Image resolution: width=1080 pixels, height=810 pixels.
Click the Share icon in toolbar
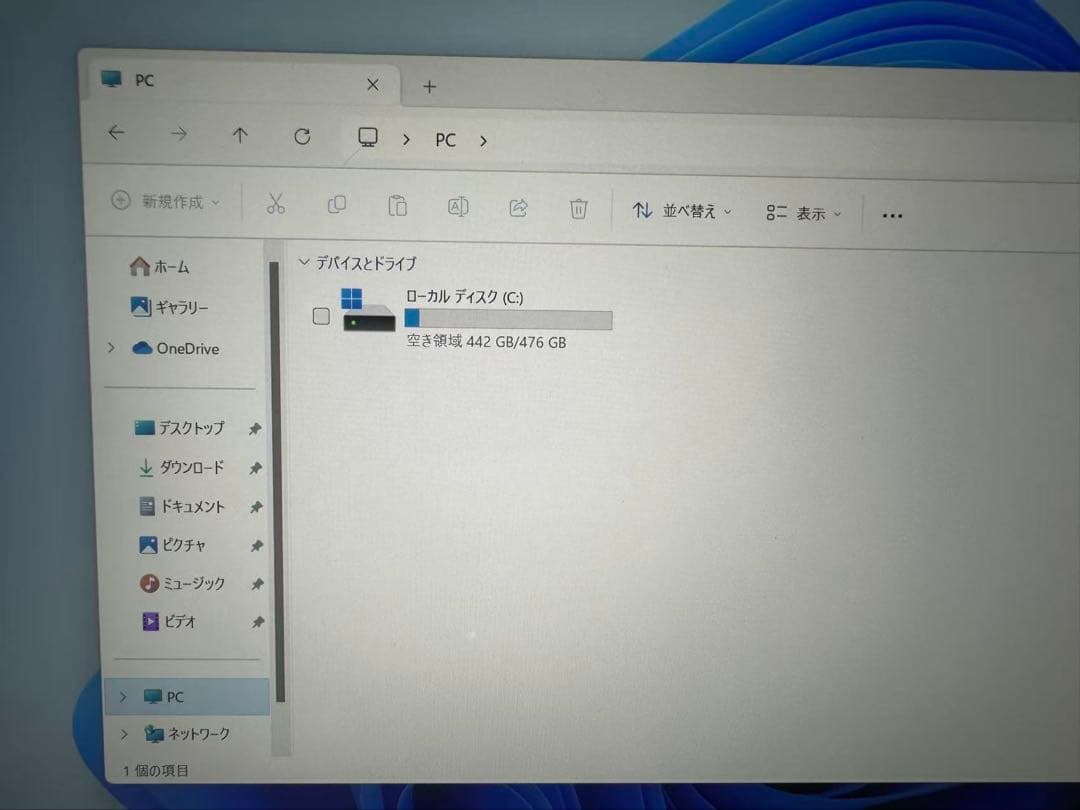tap(518, 208)
